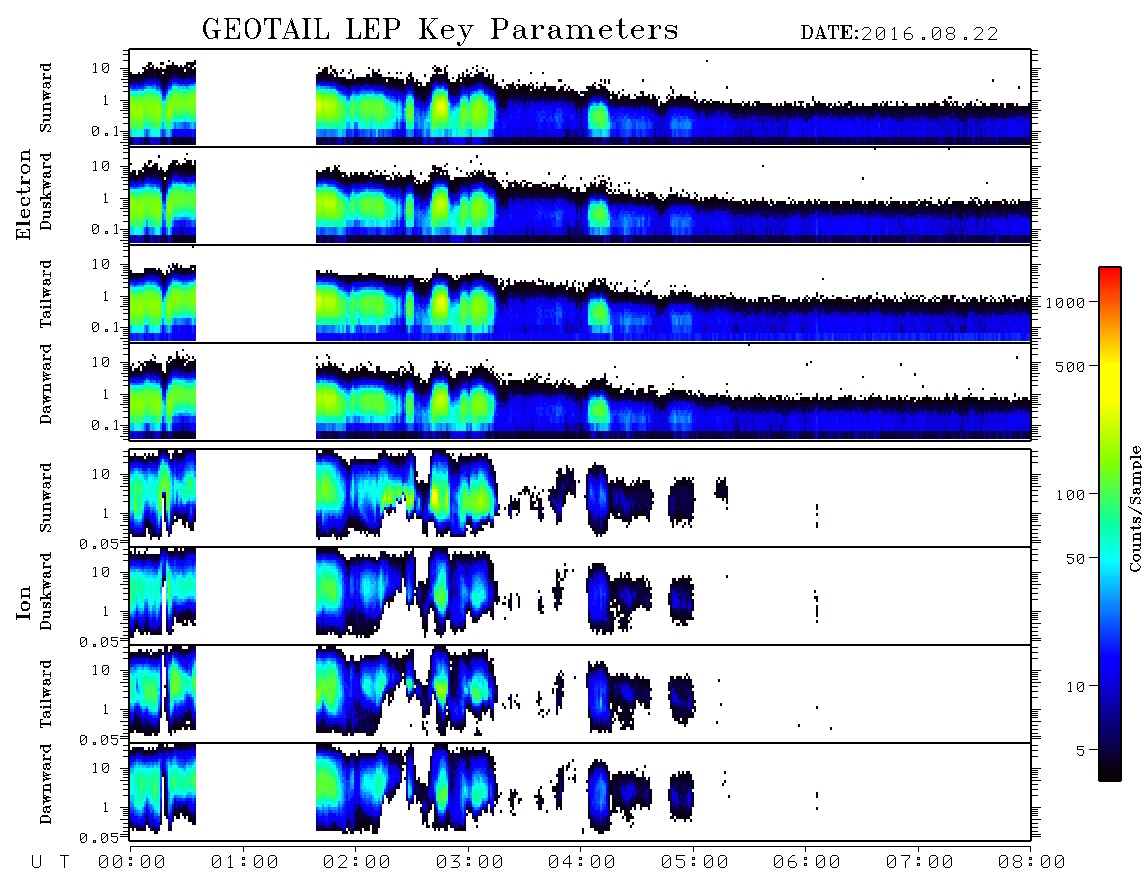Click the "04:00" time tick label
The image size is (1142, 880).
tap(581, 862)
